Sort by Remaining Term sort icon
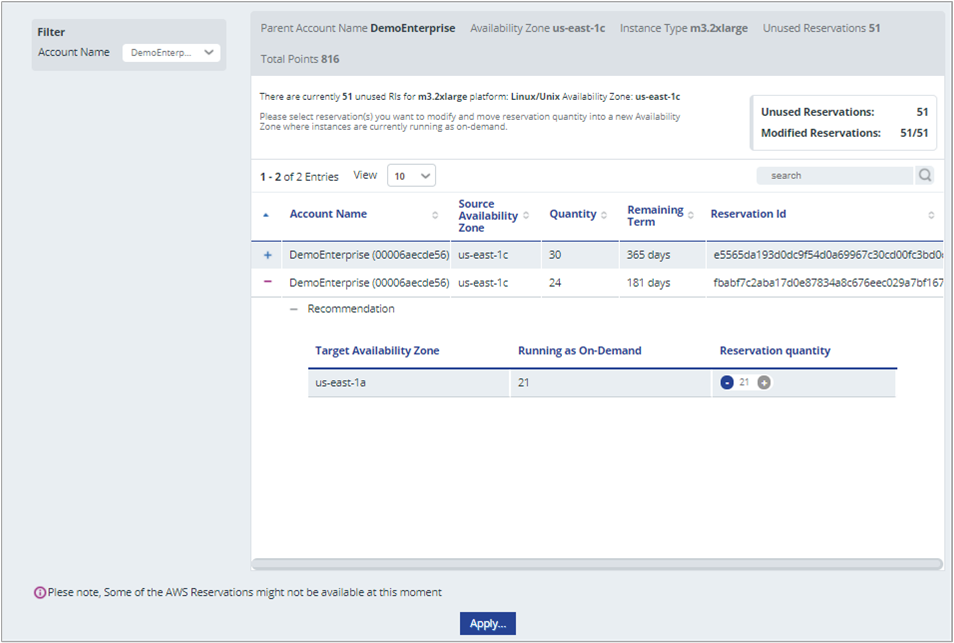The height and width of the screenshot is (643, 954). [691, 215]
